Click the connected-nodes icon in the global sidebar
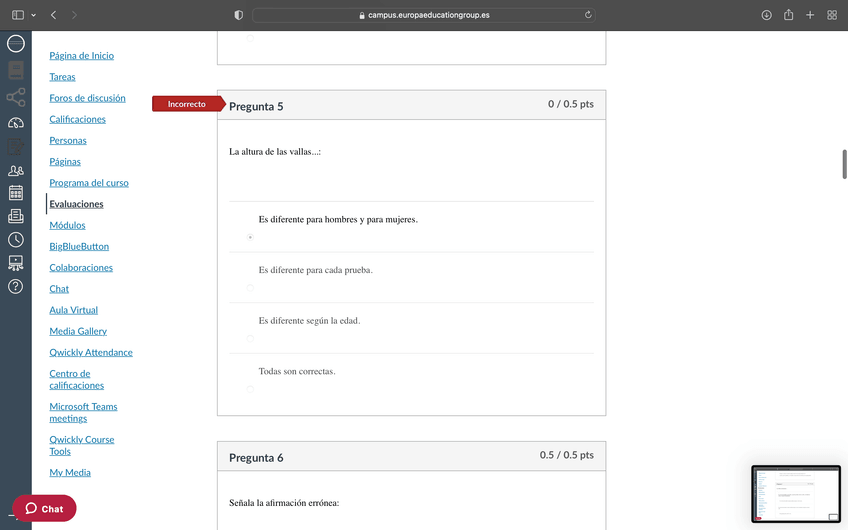Viewport: 848px width, 530px height. (x=16, y=97)
